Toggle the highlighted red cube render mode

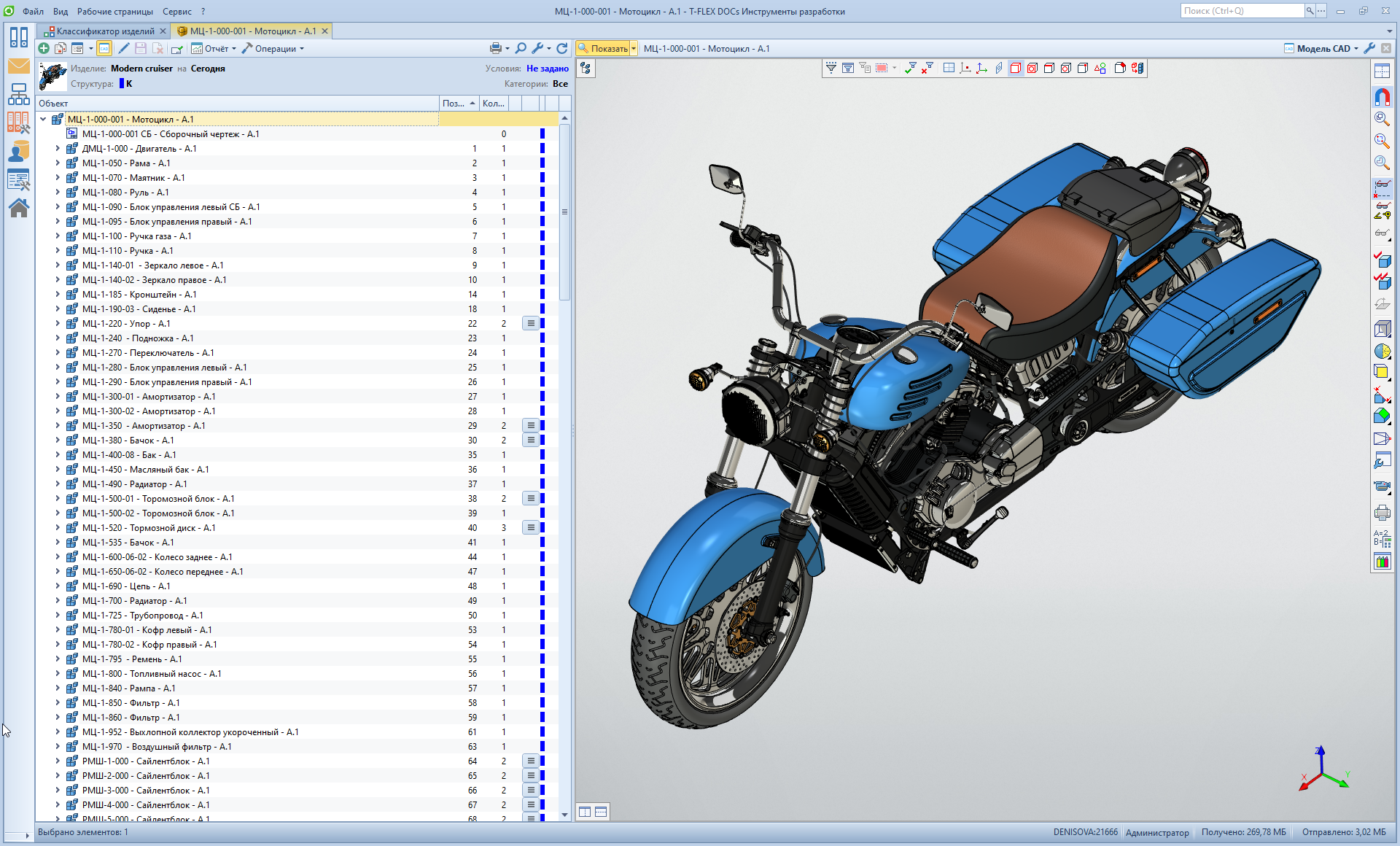point(1015,68)
